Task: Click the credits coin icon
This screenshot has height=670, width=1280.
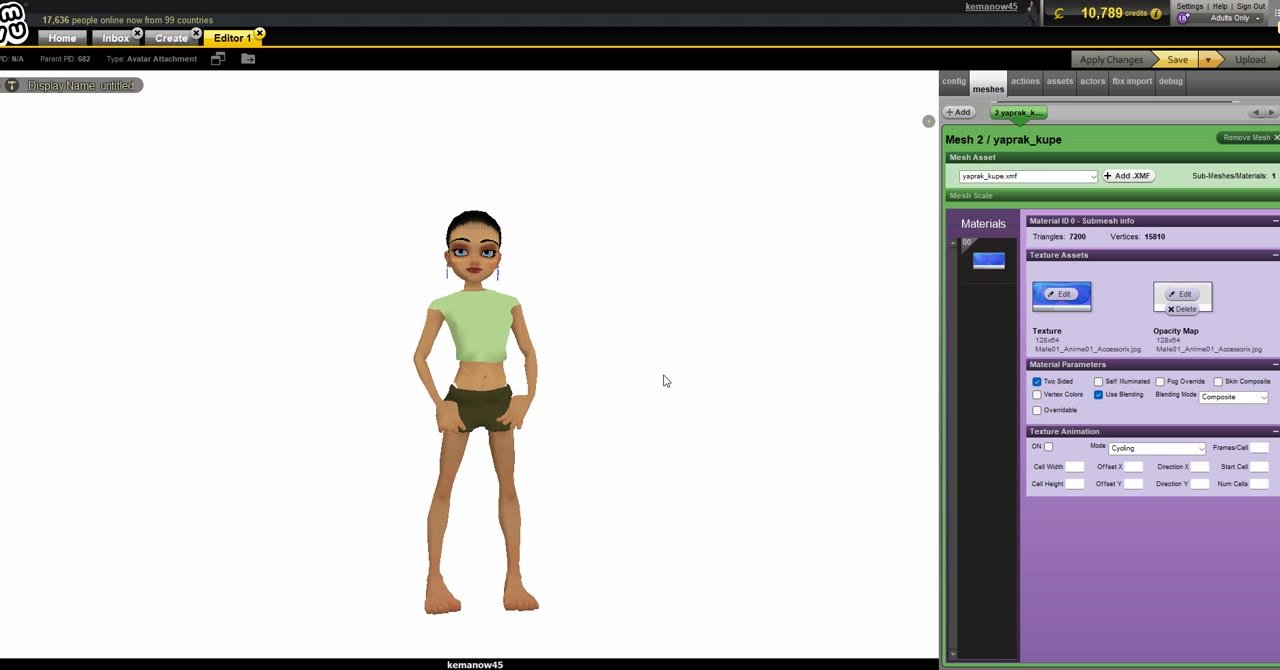Action: pyautogui.click(x=1060, y=13)
